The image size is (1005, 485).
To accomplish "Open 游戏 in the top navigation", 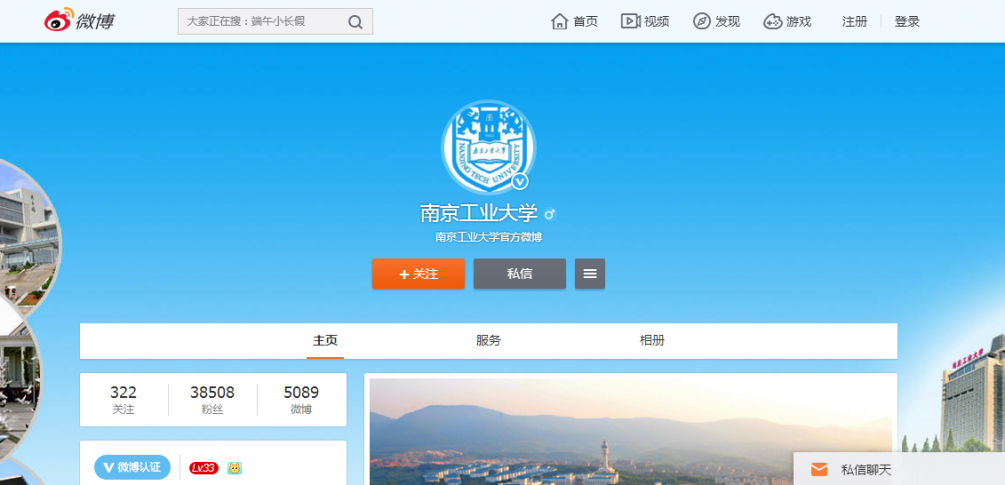I will [787, 21].
